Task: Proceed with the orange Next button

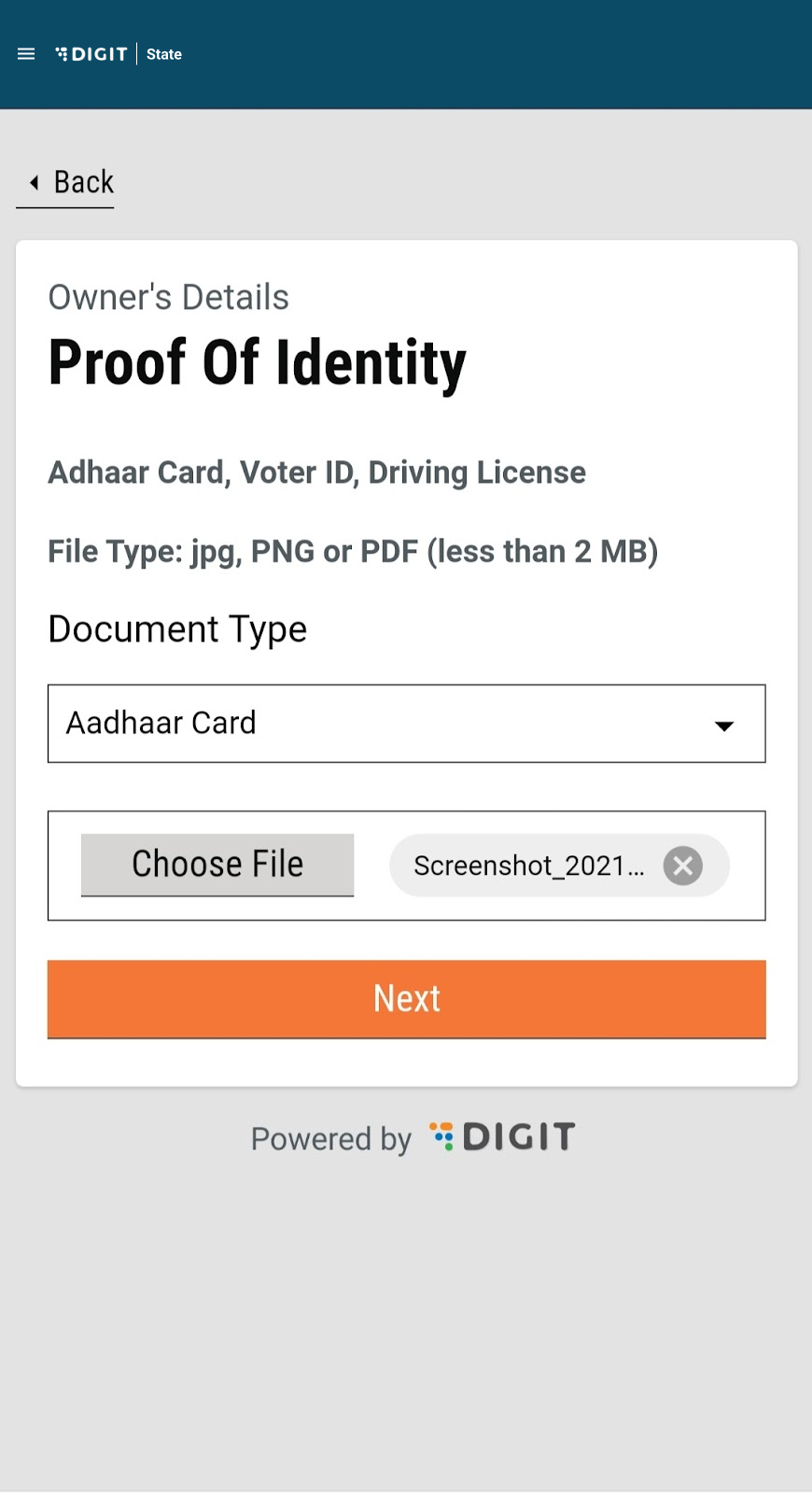Action: point(407,999)
